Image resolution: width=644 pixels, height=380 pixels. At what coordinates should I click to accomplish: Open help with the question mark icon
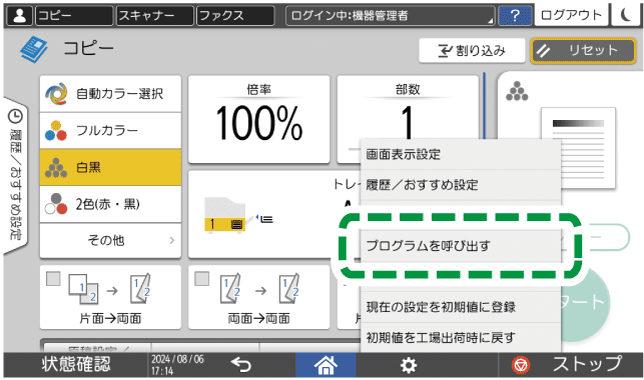(515, 16)
